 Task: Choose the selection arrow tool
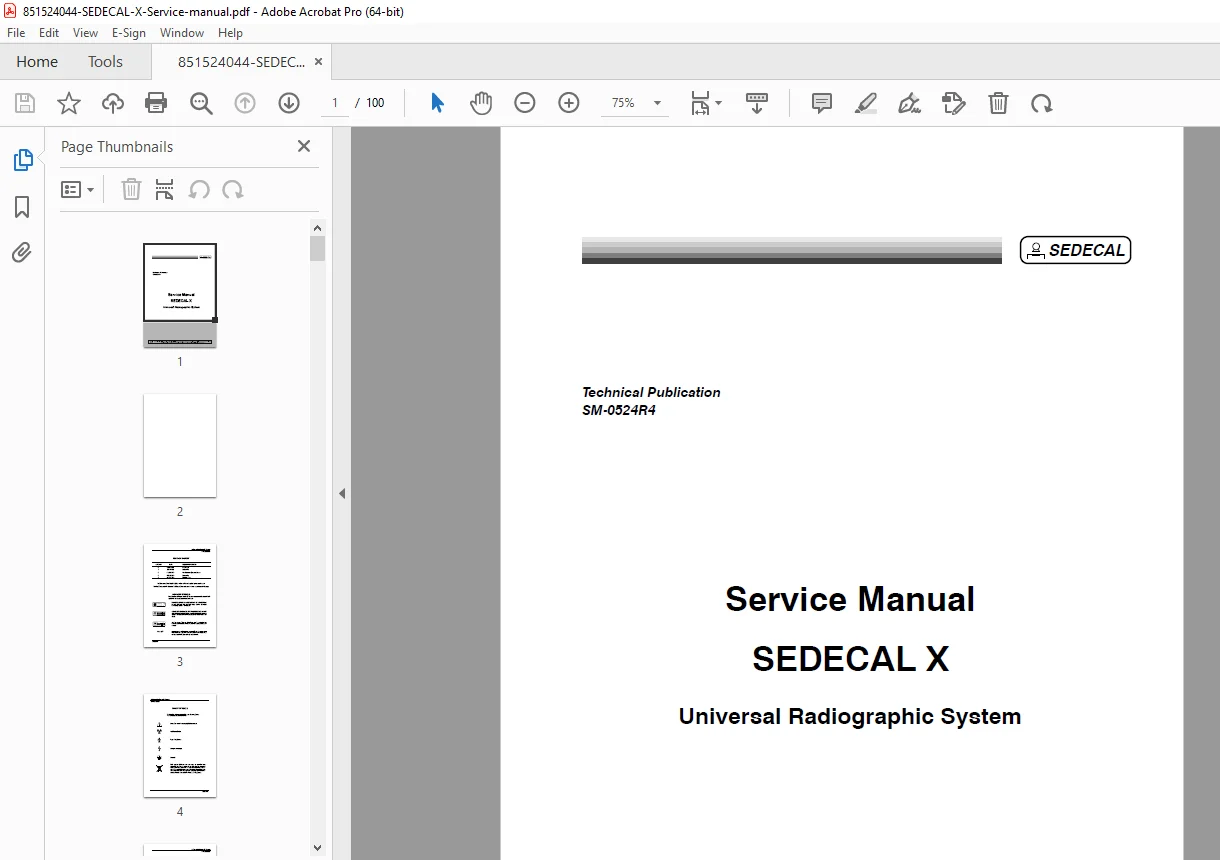[437, 103]
